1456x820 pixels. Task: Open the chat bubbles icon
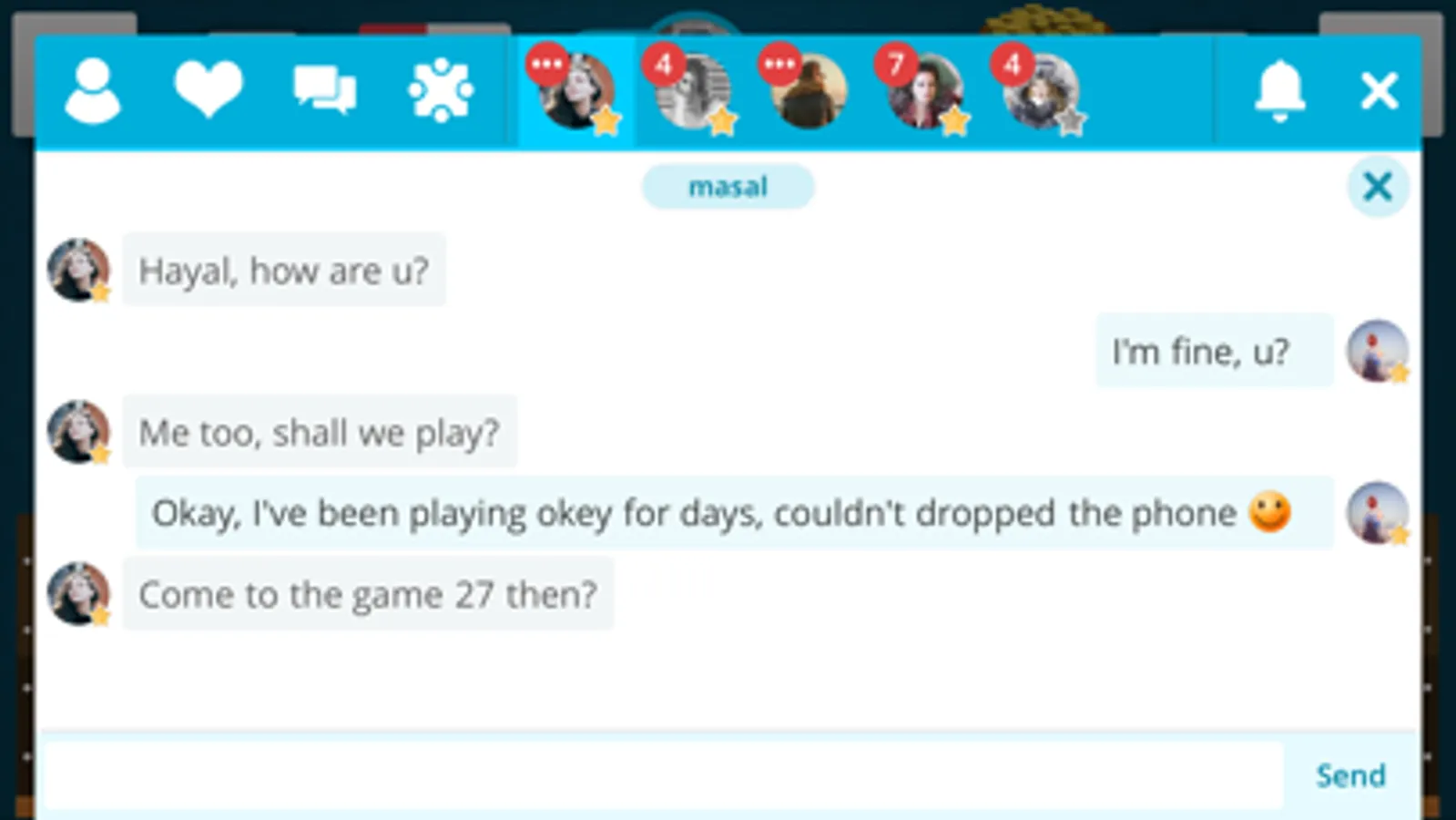[325, 90]
